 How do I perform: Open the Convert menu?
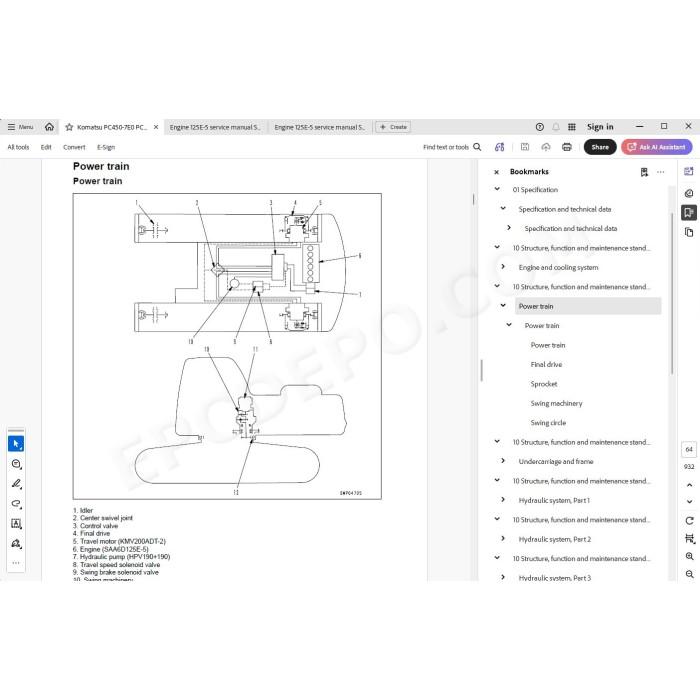[74, 147]
